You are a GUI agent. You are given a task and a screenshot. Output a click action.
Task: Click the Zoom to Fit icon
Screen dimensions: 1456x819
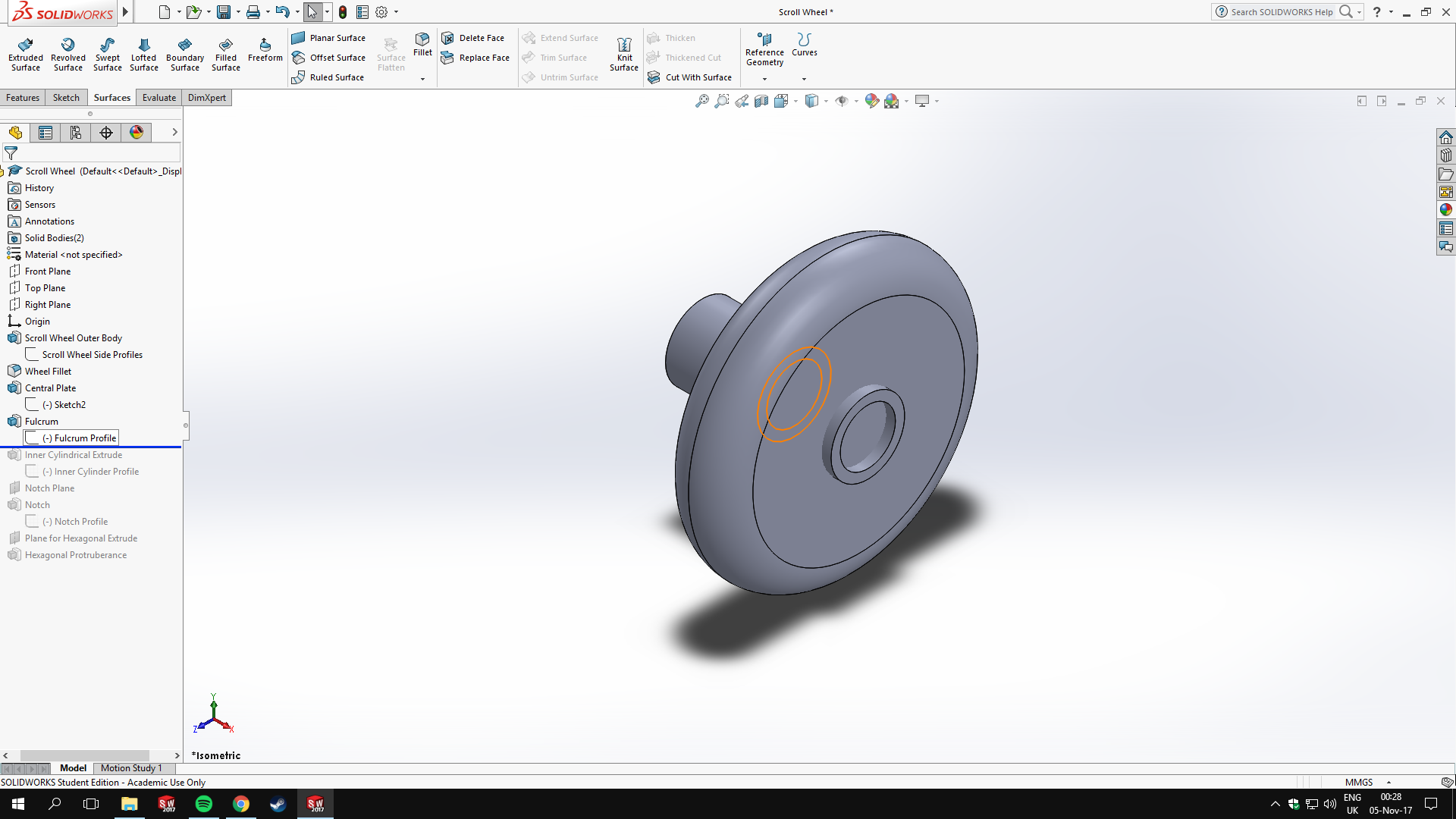pyautogui.click(x=702, y=101)
